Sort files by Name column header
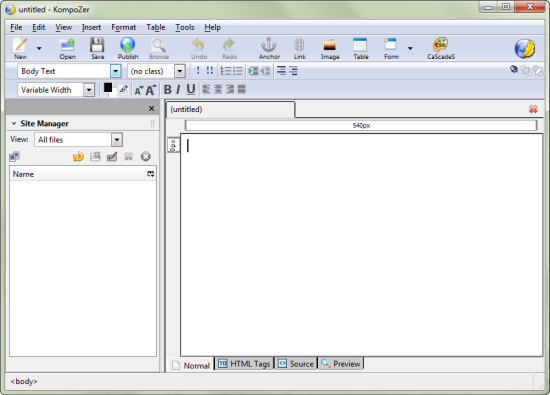 pyautogui.click(x=77, y=174)
